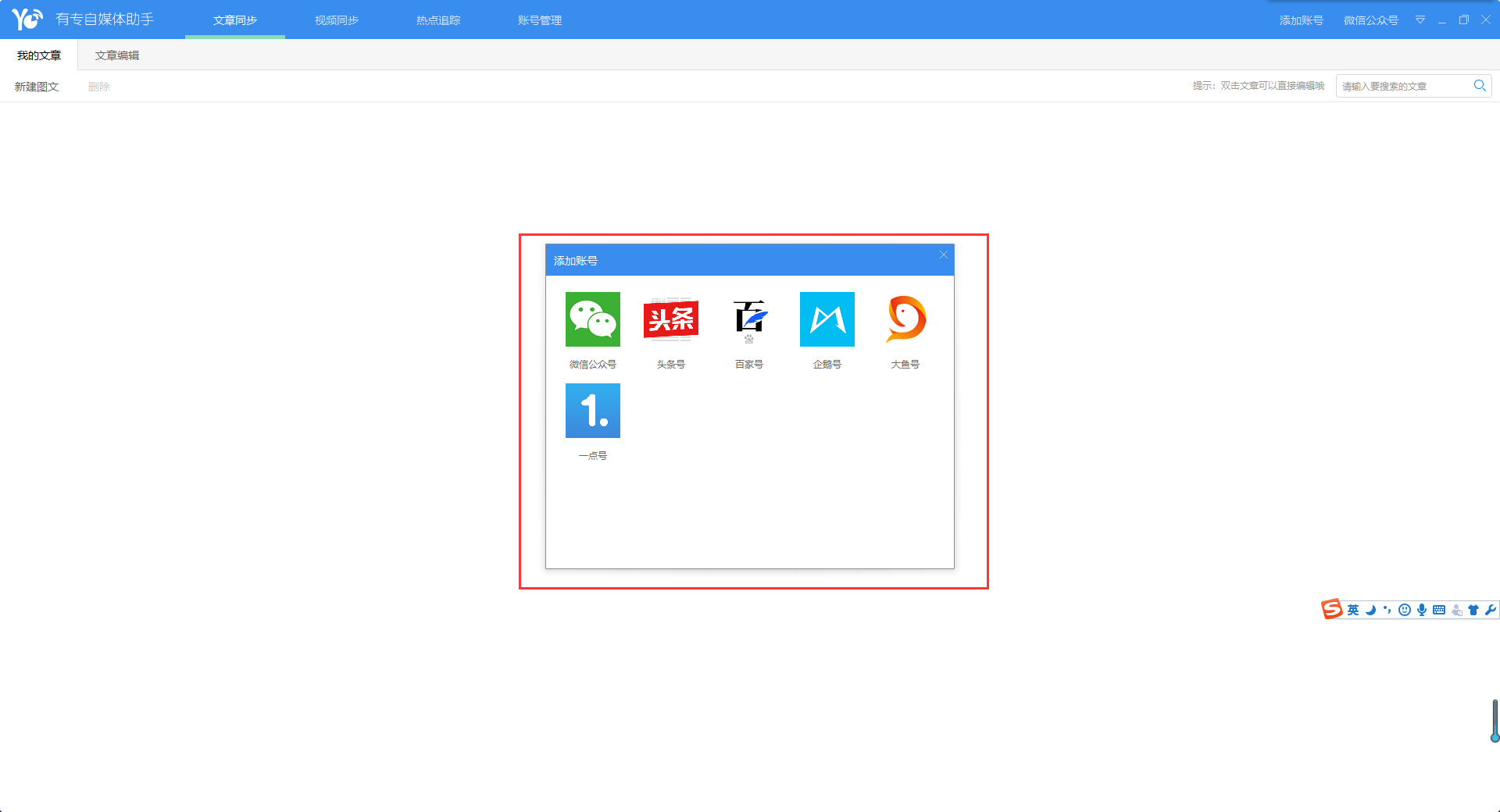The image size is (1500, 812).
Task: Click the hint text 双击文章可以直接编辑哦
Action: coord(1273,86)
